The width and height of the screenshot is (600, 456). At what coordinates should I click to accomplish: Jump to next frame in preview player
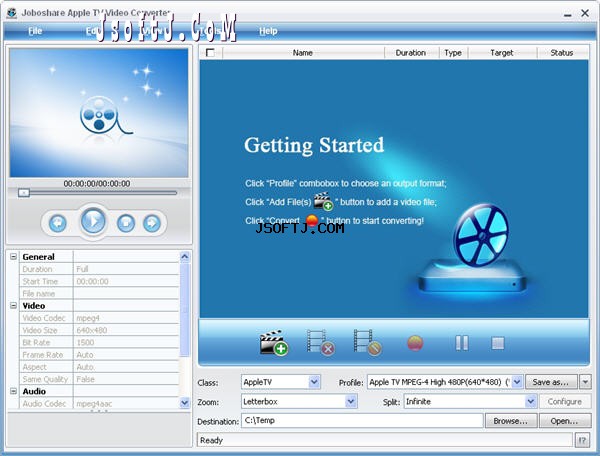coord(152,223)
